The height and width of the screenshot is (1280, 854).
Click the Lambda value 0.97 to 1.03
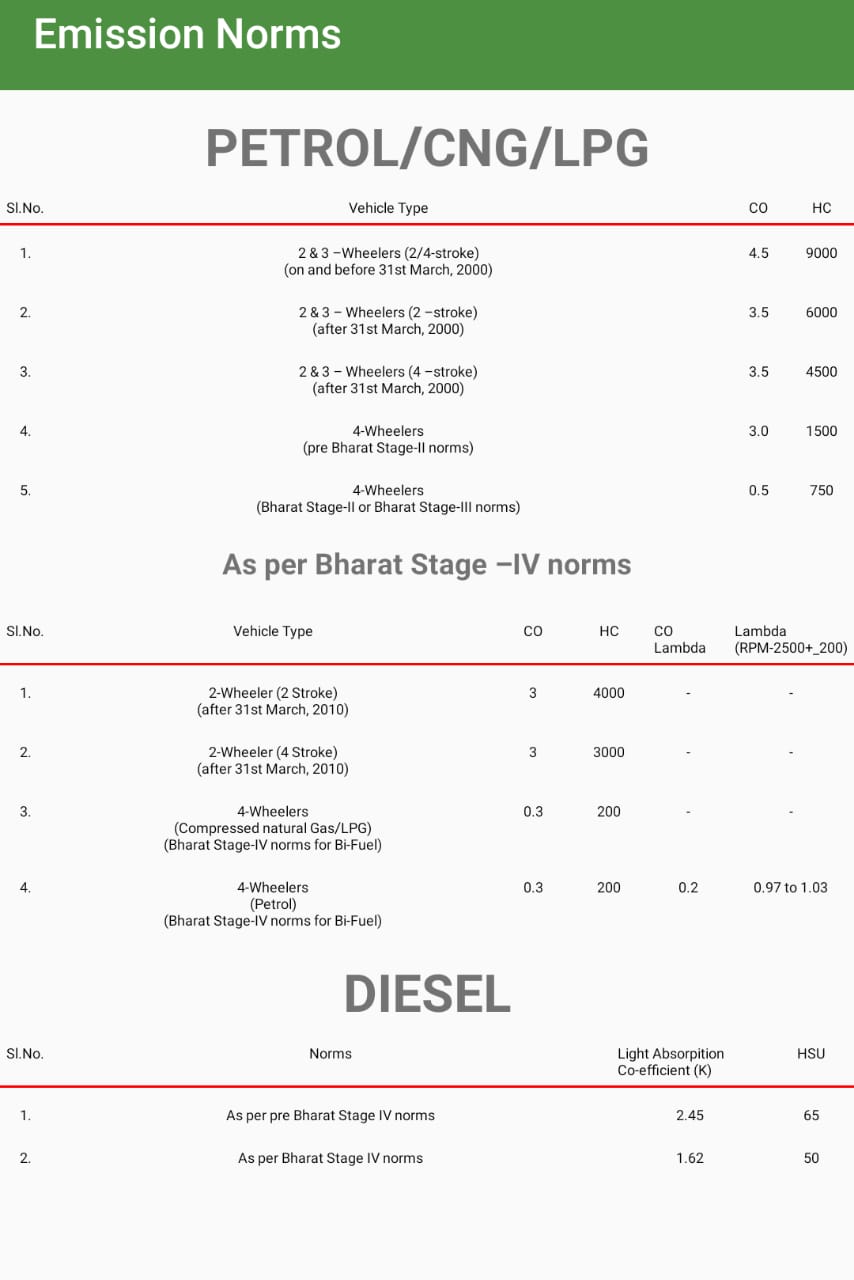790,887
